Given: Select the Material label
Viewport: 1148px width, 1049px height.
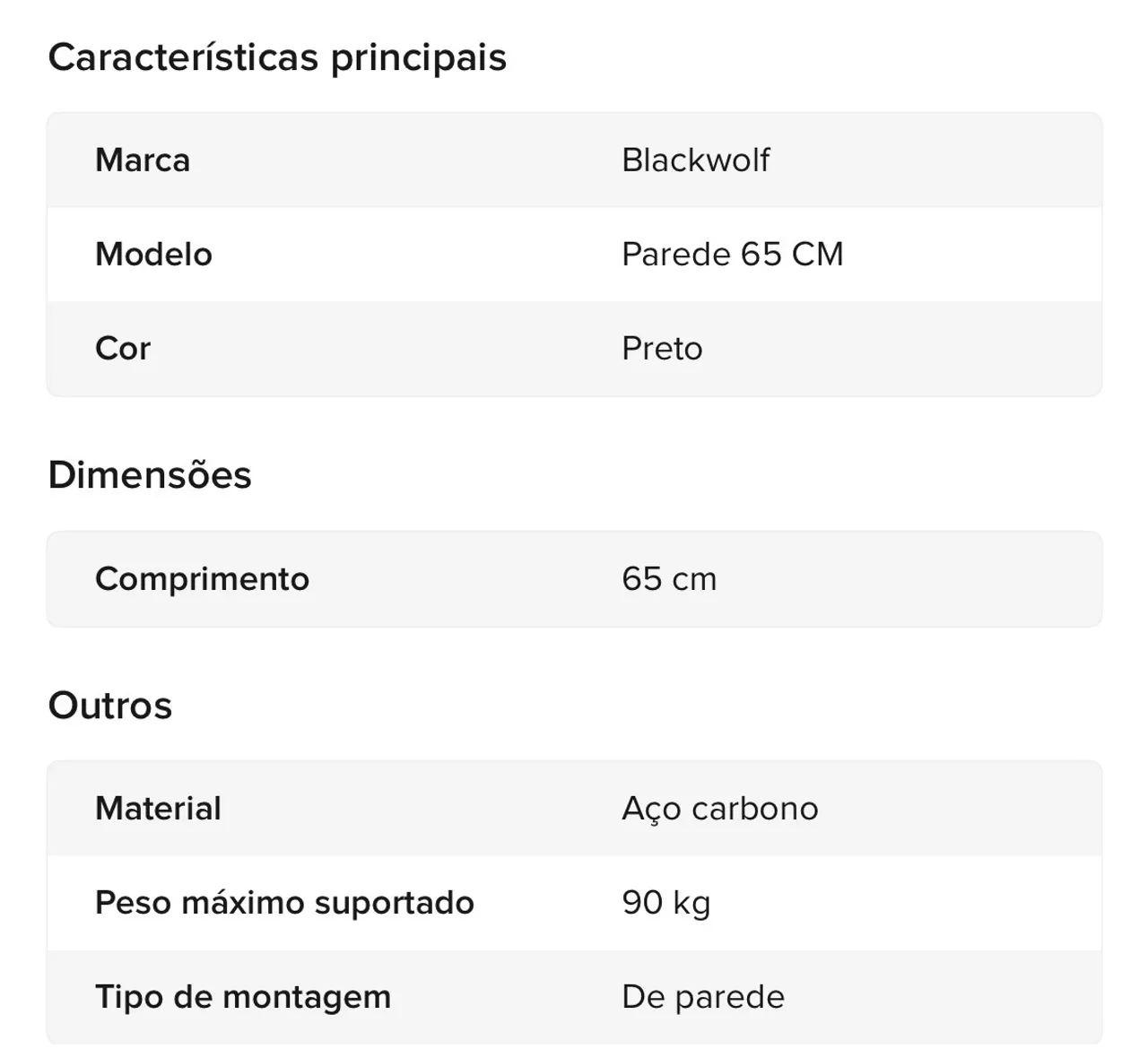Looking at the screenshot, I should click(158, 808).
